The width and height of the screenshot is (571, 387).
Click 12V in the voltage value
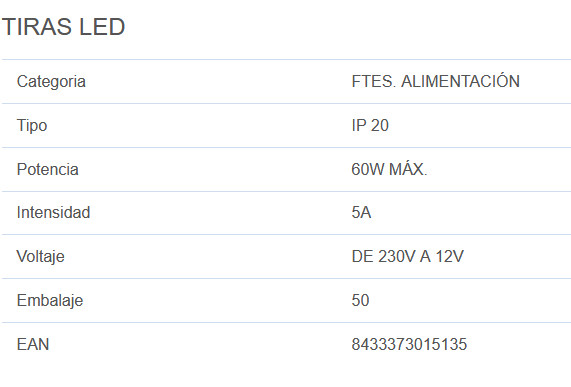pos(450,257)
